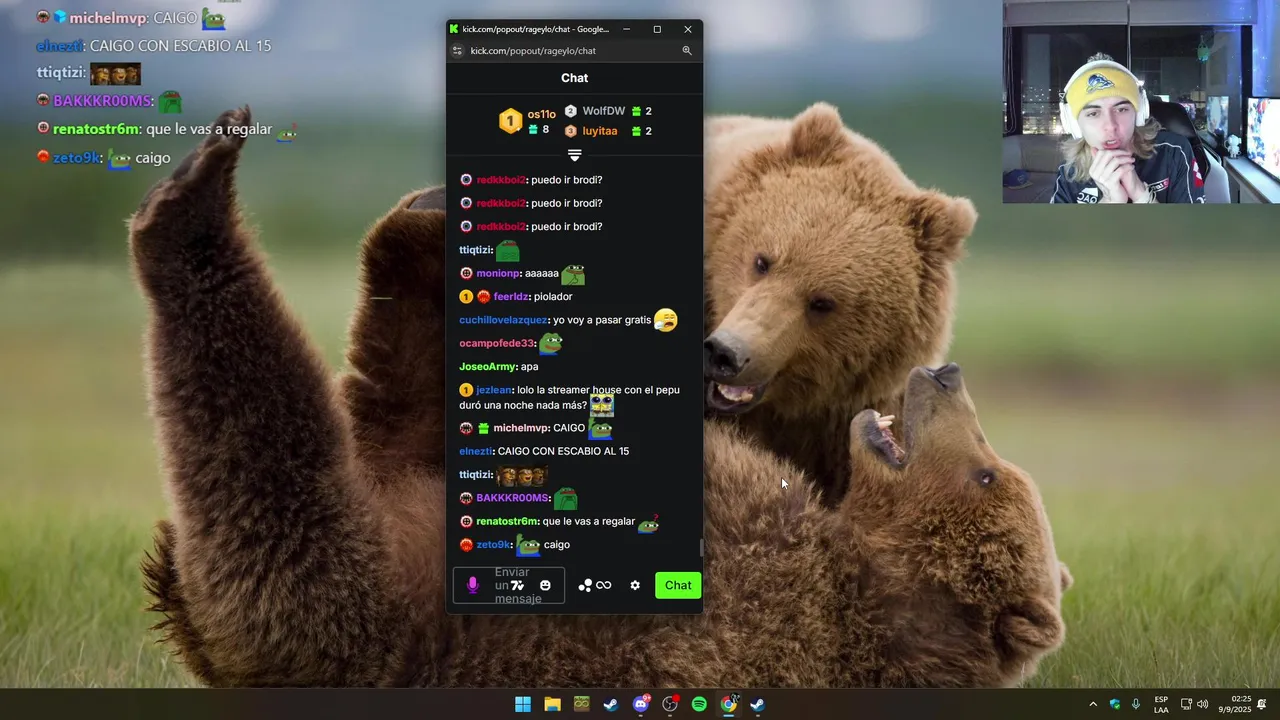Open network and volume quick settings
The width and height of the screenshot is (1280, 720).
tap(1194, 704)
